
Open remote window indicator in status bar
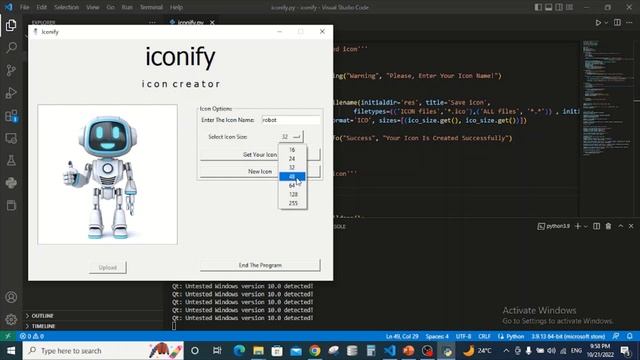click(8, 336)
